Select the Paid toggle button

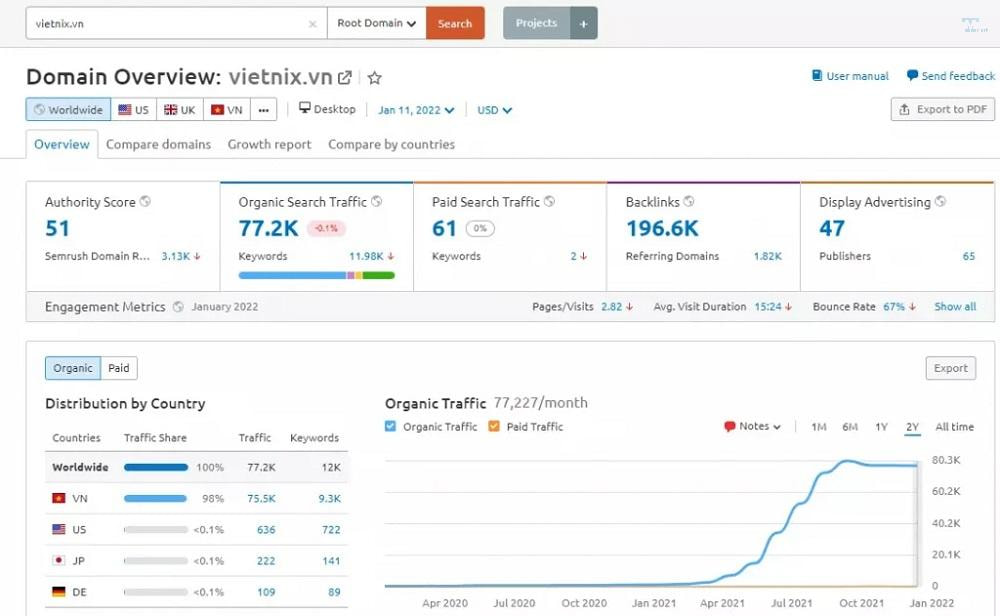(119, 368)
